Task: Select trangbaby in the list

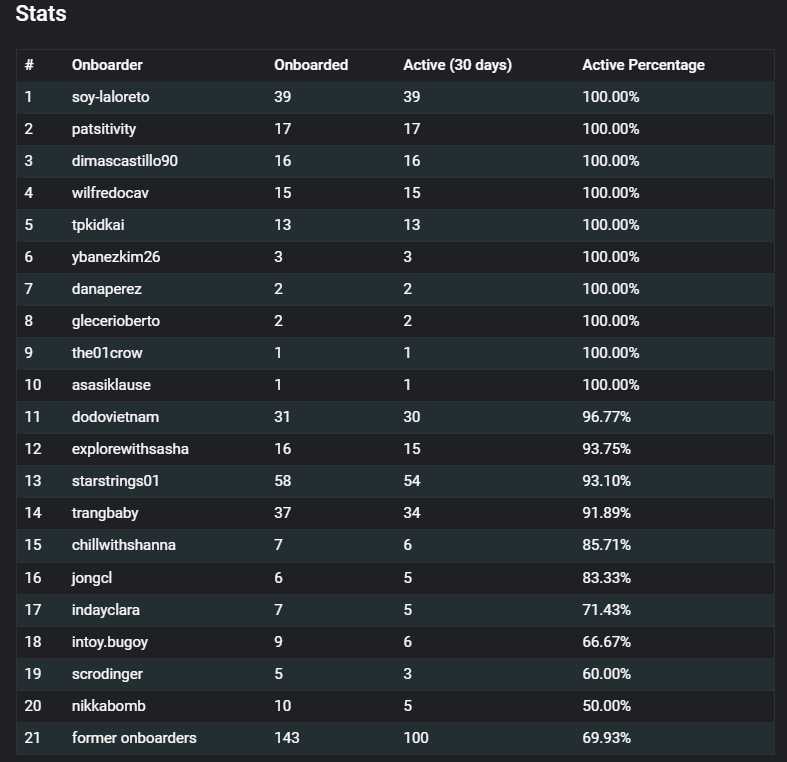Action: pyautogui.click(x=105, y=513)
